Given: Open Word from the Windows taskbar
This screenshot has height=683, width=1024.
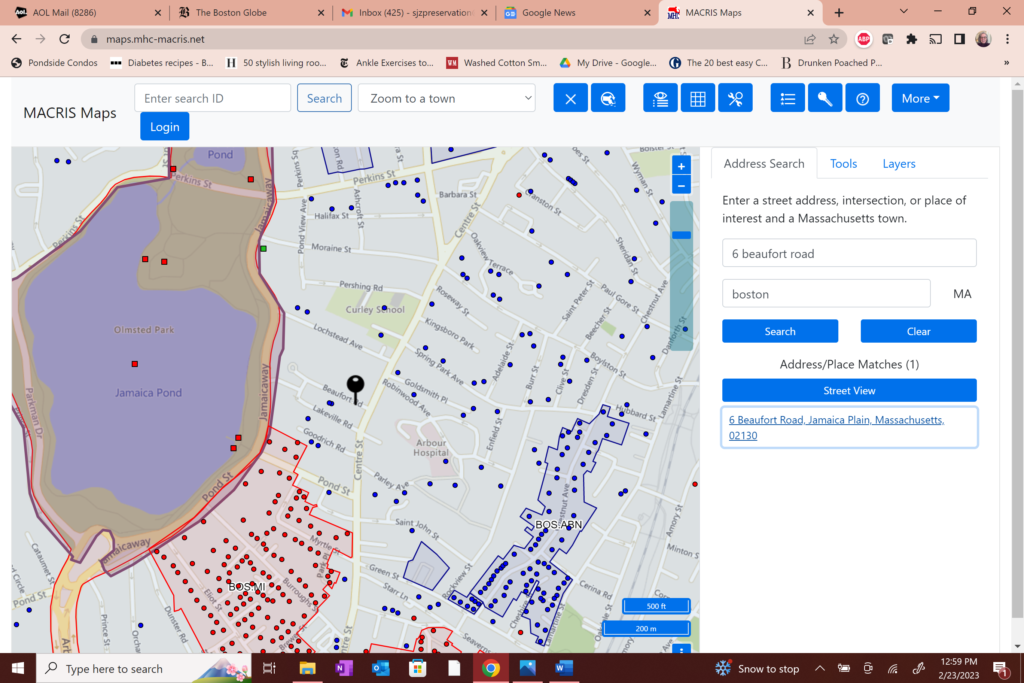Looking at the screenshot, I should [x=562, y=668].
